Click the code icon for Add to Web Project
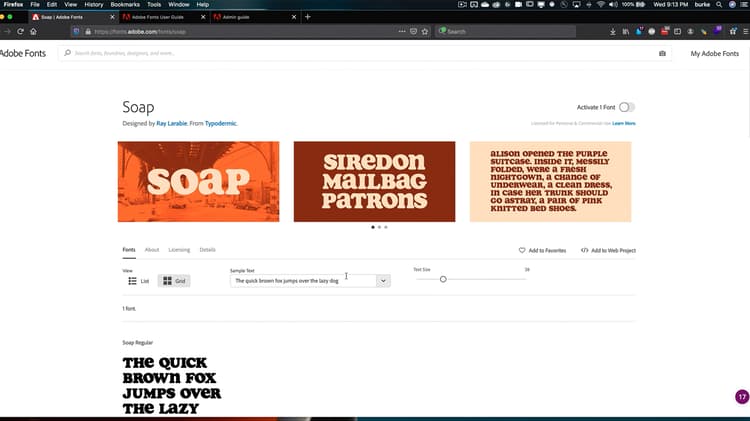The height and width of the screenshot is (421, 750). click(x=585, y=250)
